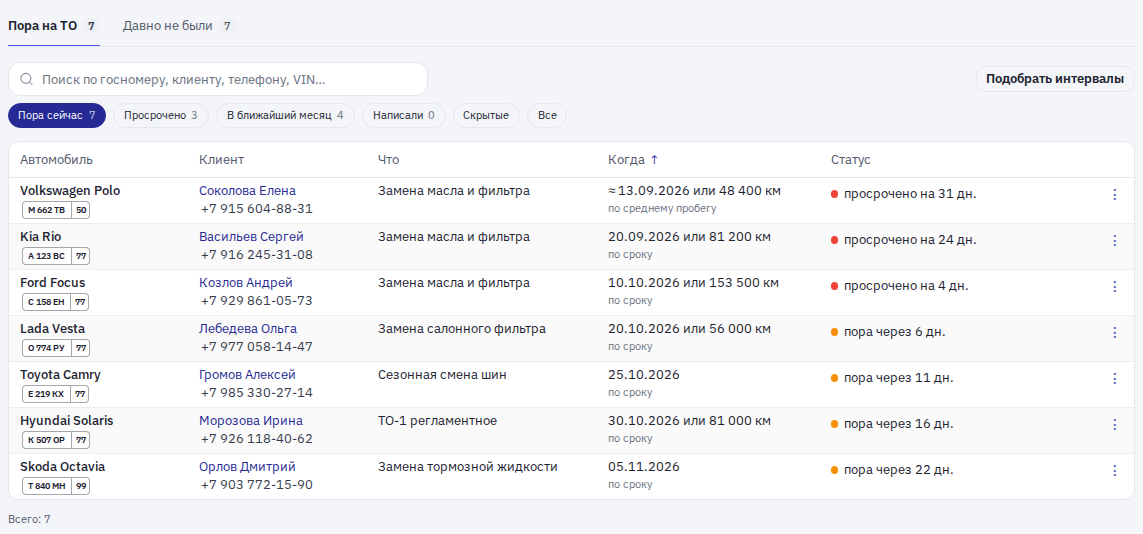Click the Автомобиль column header
Screen dimensions: 1143x534
56,160
